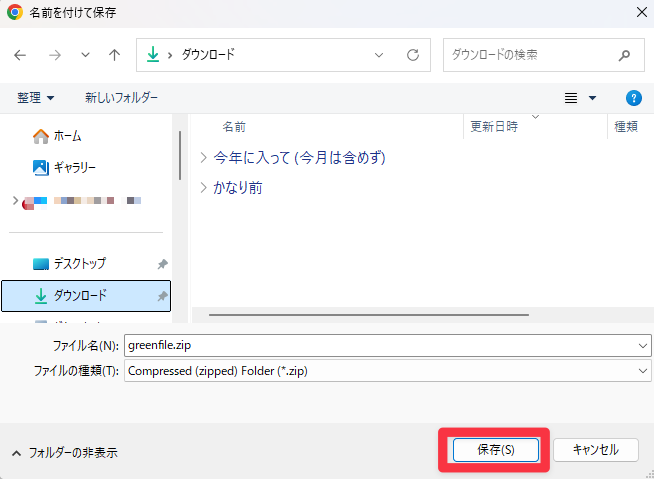Click the ファイル名 input field
This screenshot has width=654, height=479.
pos(380,344)
